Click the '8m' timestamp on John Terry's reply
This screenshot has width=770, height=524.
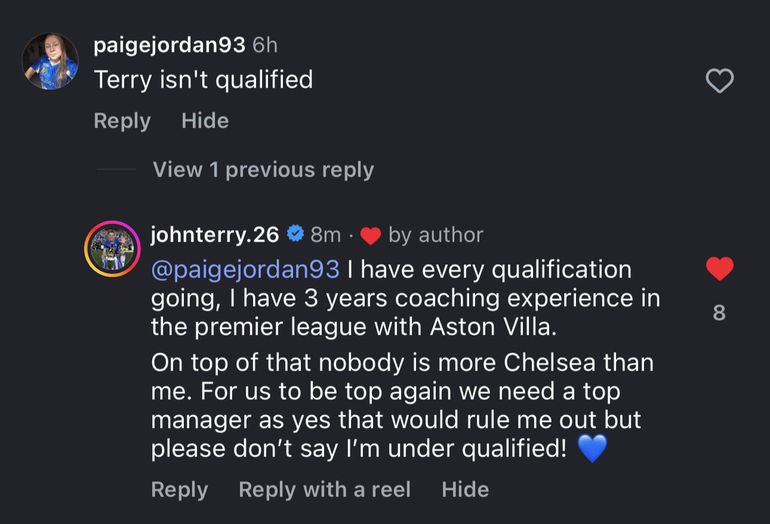[x=326, y=235]
